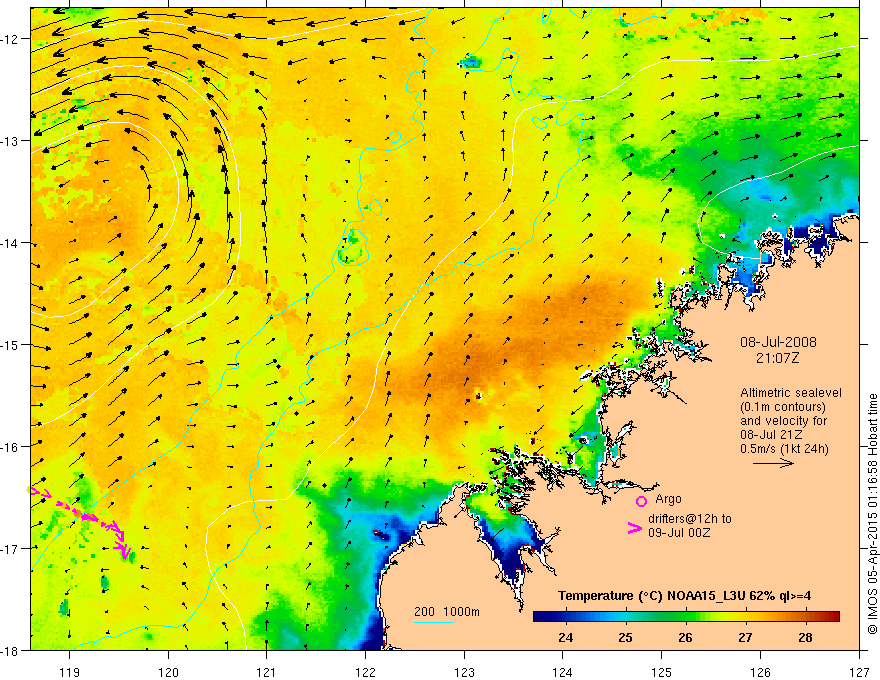Click the IMOS copyright vertical text
Viewport: 880px width, 680px height.
(872, 514)
